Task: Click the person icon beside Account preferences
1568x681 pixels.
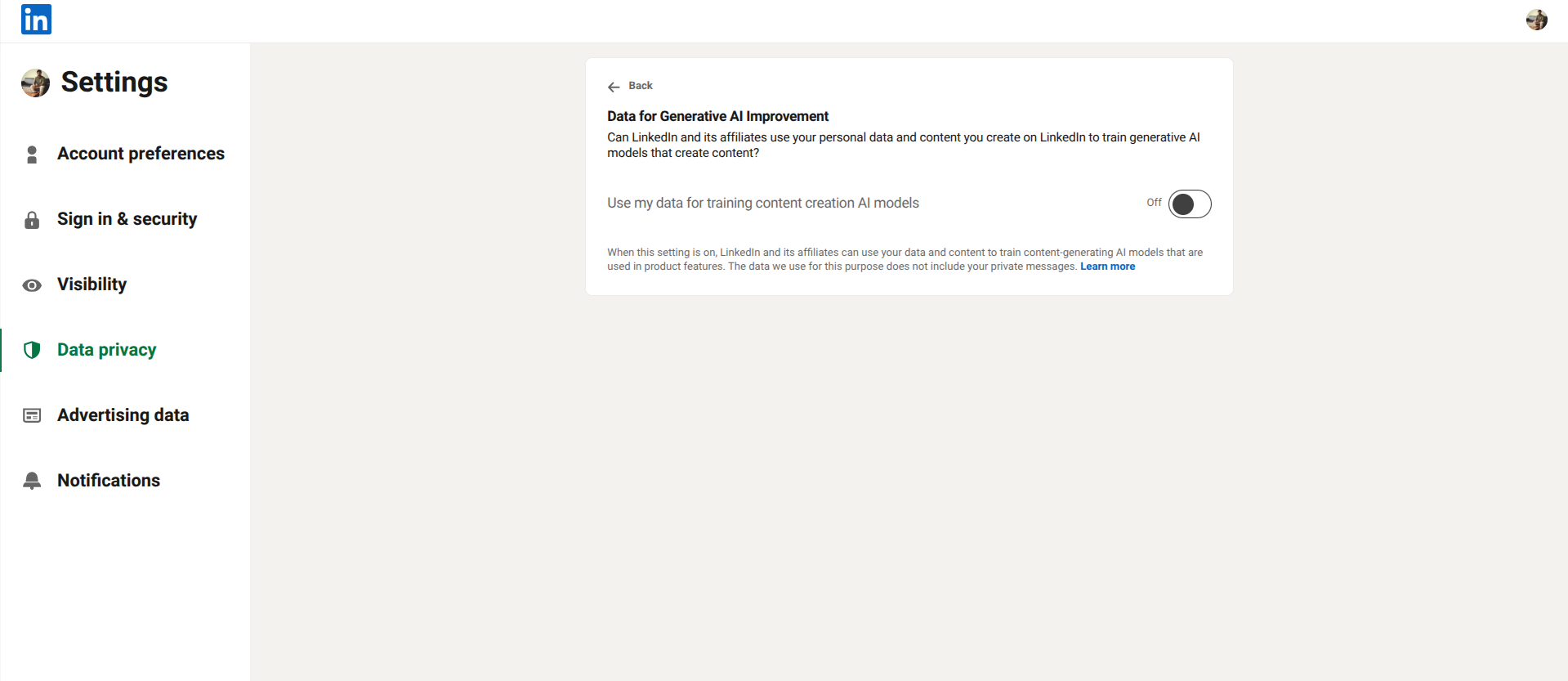Action: (32, 155)
